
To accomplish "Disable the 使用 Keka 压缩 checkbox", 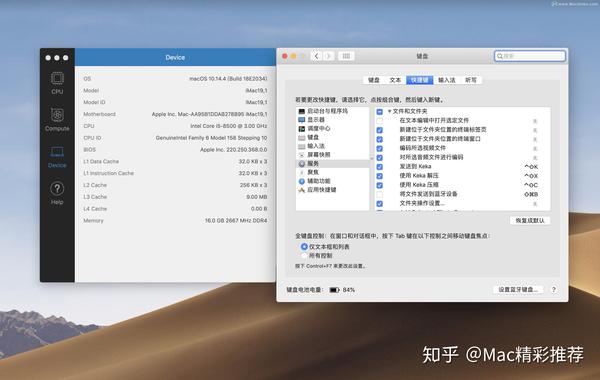I will 380,185.
